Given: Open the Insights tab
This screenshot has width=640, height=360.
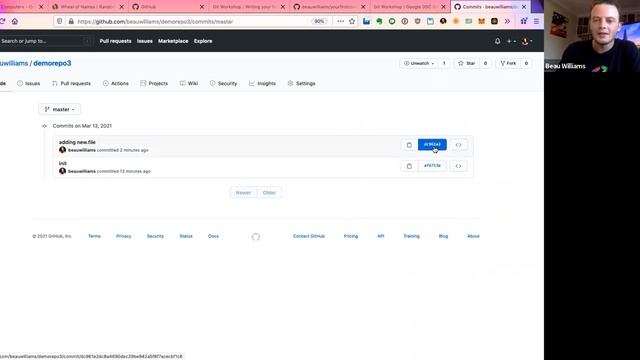Looking at the screenshot, I should (262, 83).
